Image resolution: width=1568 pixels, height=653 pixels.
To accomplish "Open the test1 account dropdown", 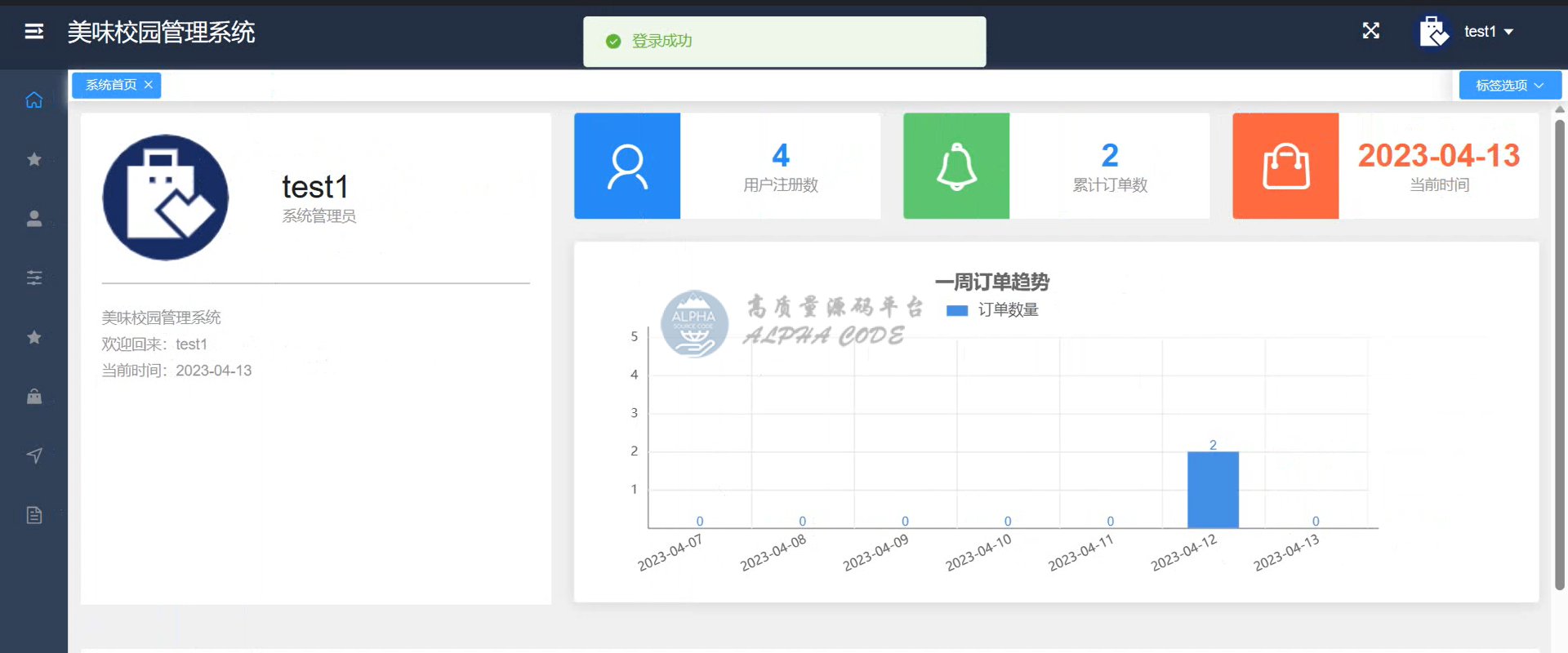I will (1487, 32).
